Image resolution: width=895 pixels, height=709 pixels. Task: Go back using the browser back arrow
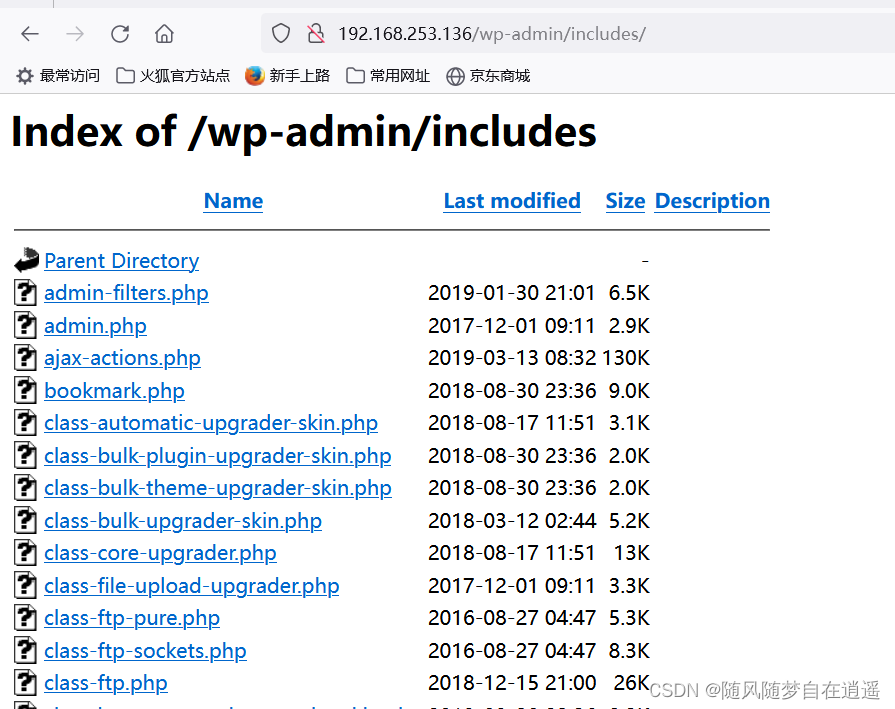tap(30, 34)
